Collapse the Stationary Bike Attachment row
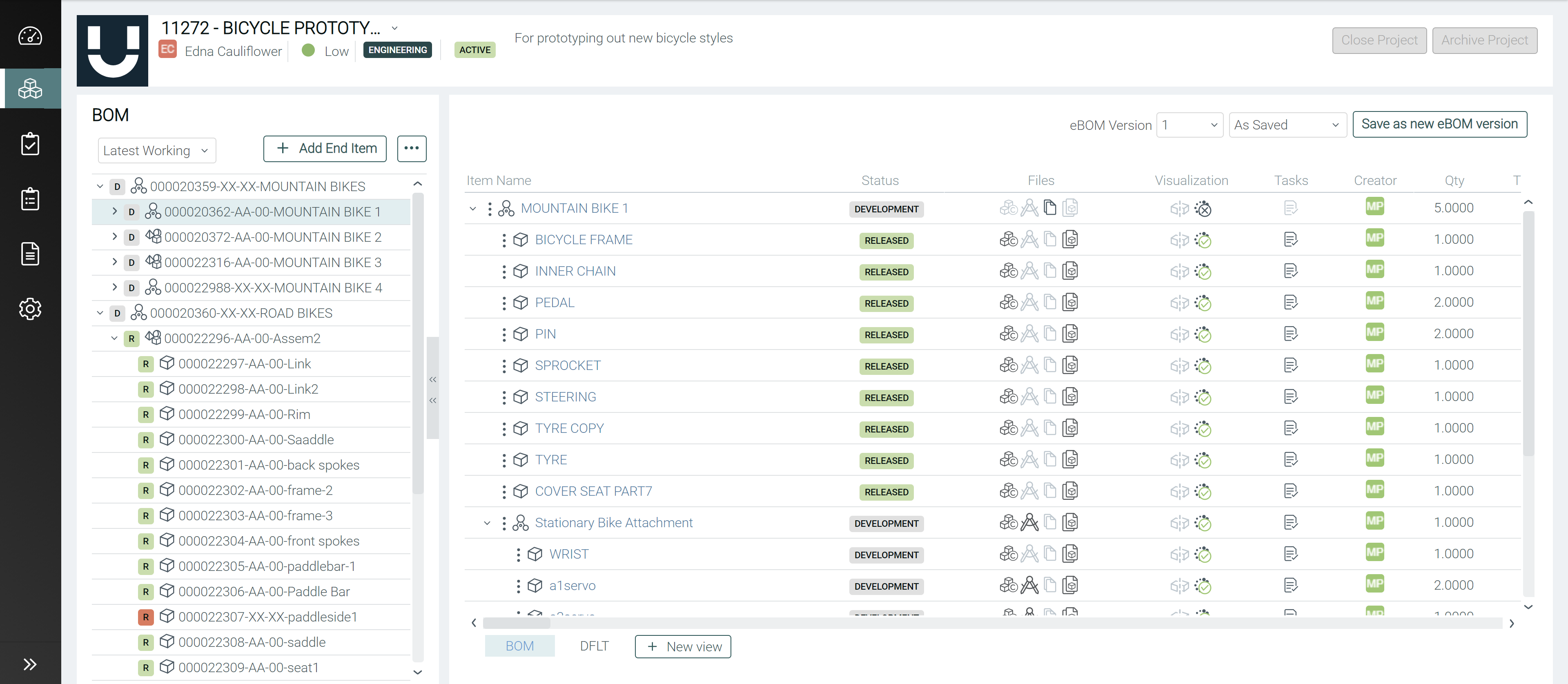 point(487,523)
